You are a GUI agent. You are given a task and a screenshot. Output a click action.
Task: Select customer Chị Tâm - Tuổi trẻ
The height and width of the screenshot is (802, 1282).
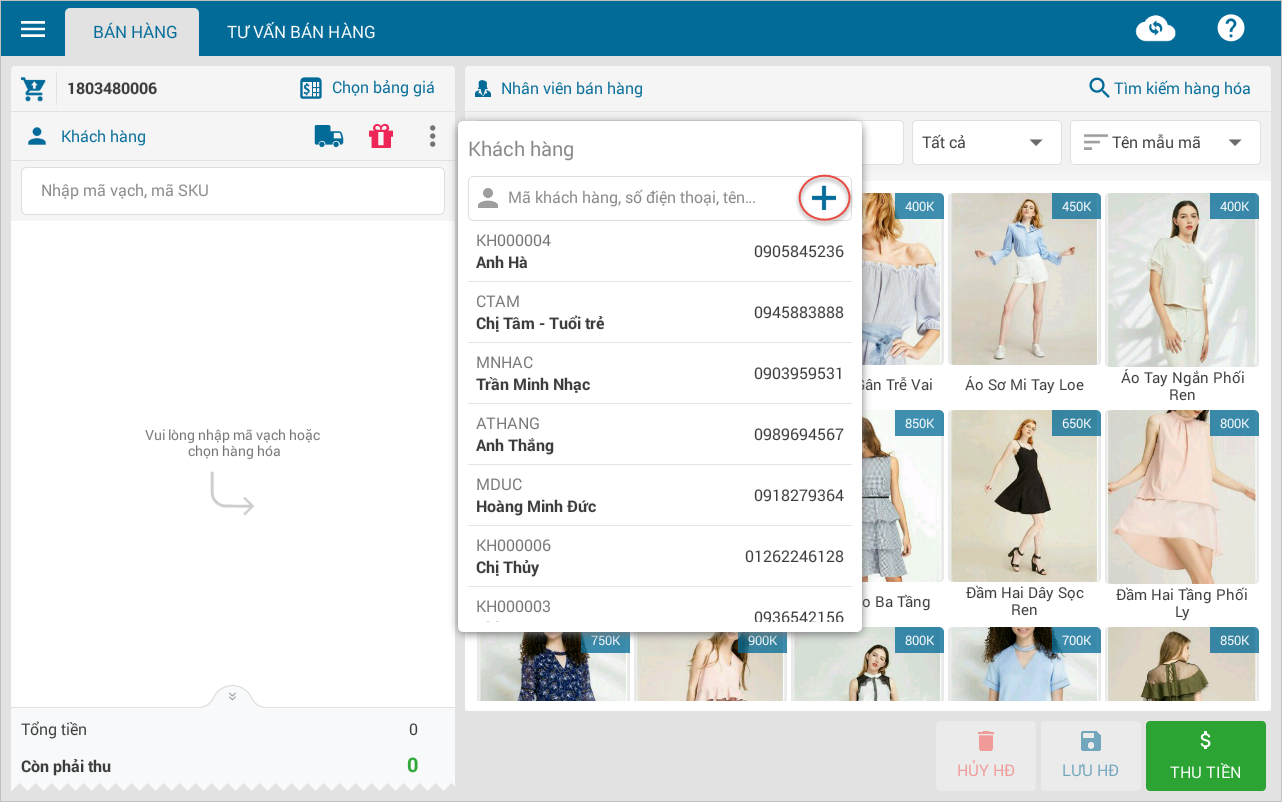point(660,313)
